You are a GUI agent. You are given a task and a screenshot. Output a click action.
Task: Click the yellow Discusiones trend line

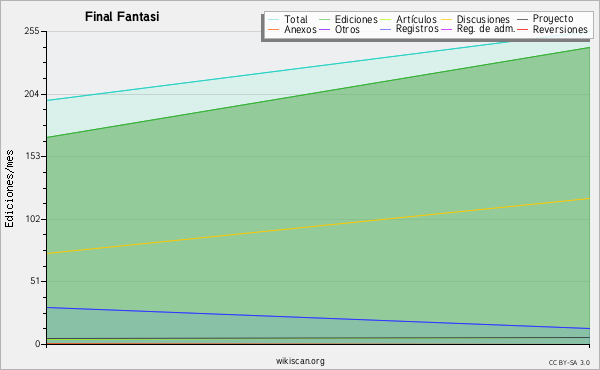[318, 226]
